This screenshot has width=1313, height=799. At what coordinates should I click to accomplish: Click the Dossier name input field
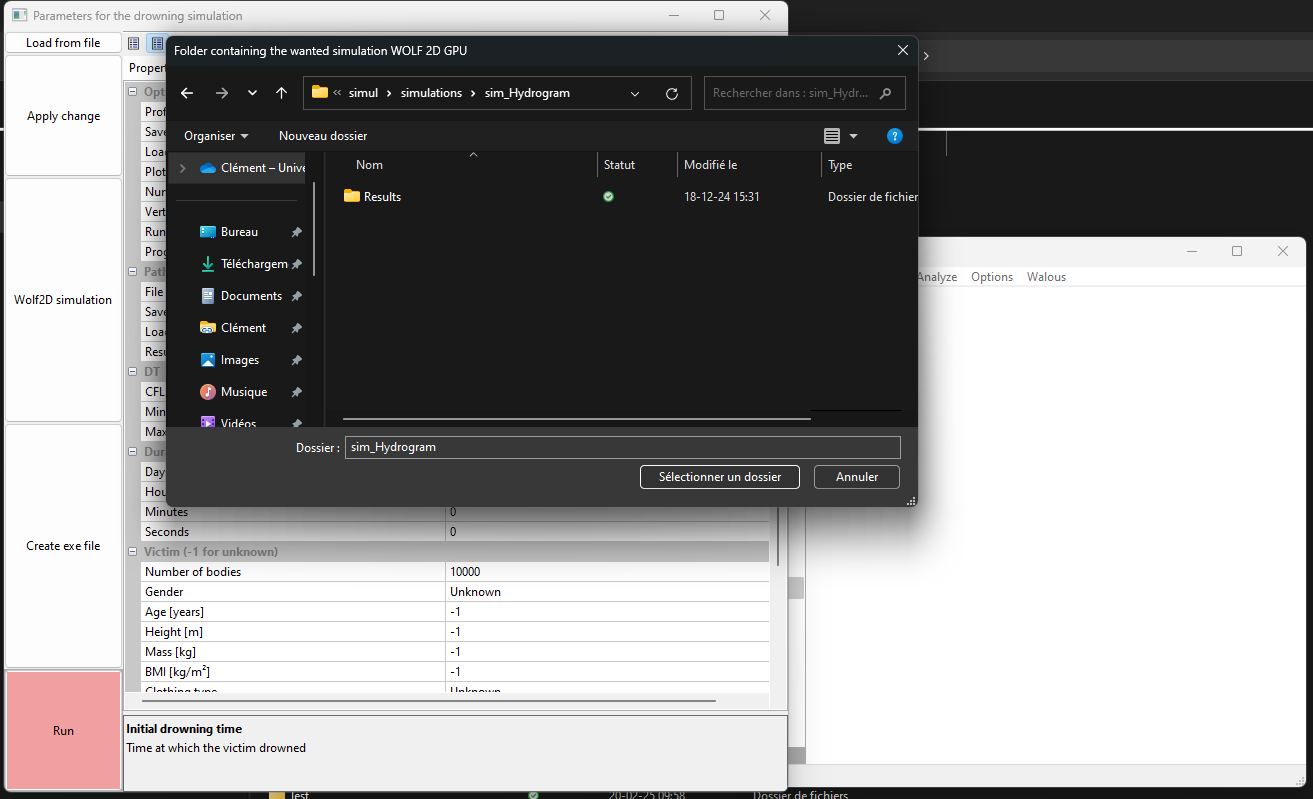point(622,447)
